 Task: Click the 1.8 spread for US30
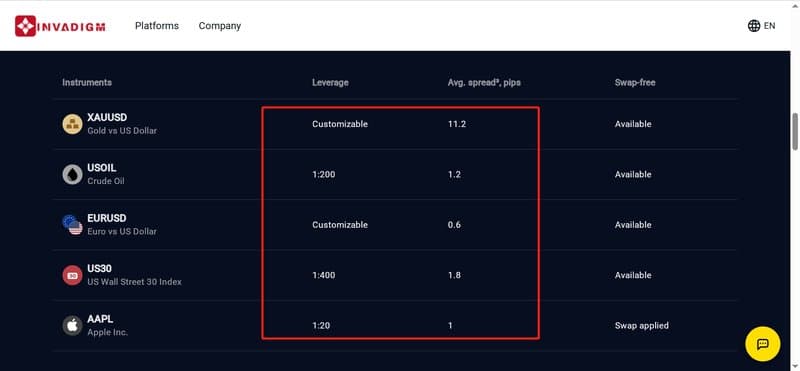(454, 275)
